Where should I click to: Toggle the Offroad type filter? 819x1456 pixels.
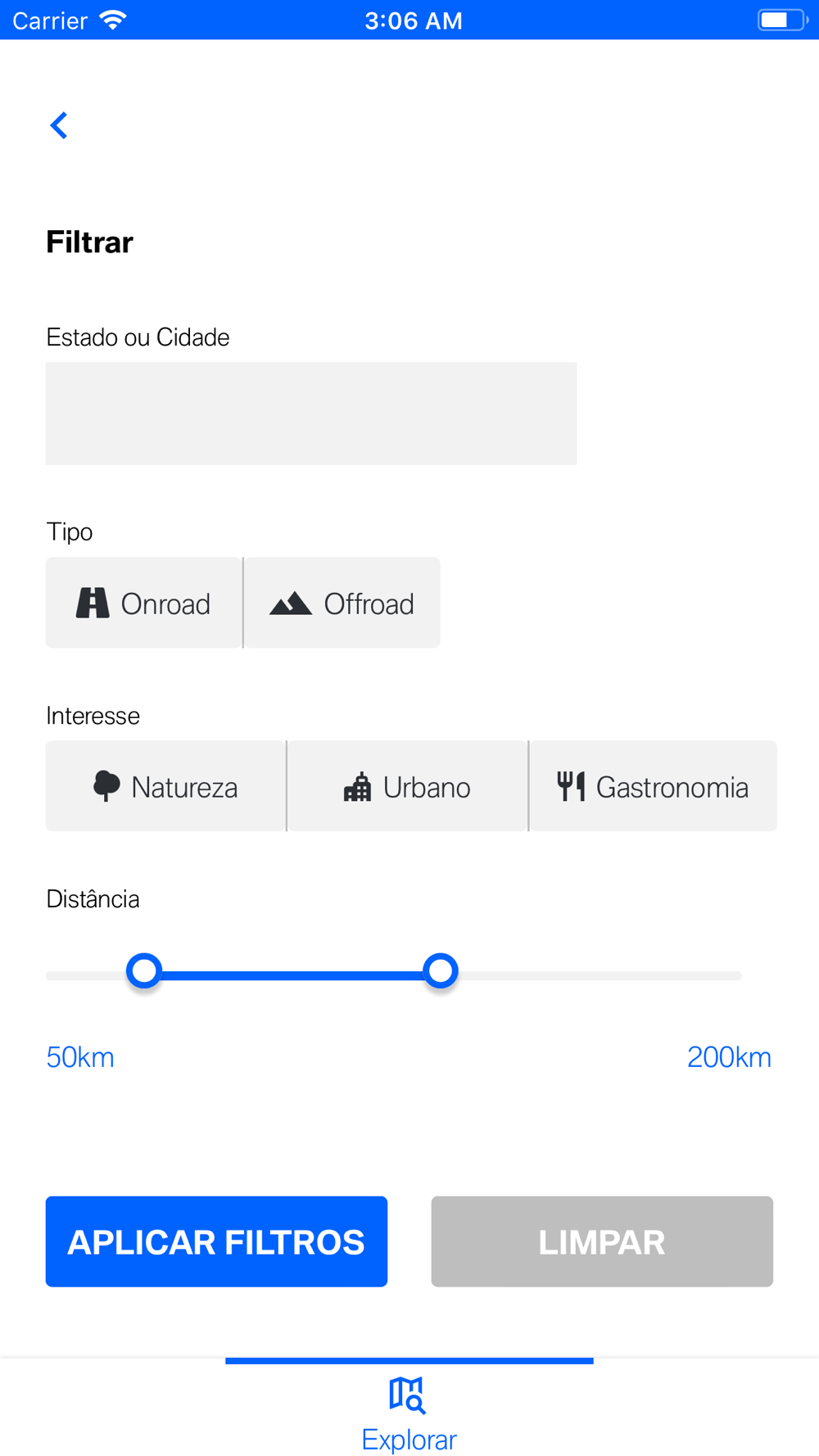click(342, 603)
